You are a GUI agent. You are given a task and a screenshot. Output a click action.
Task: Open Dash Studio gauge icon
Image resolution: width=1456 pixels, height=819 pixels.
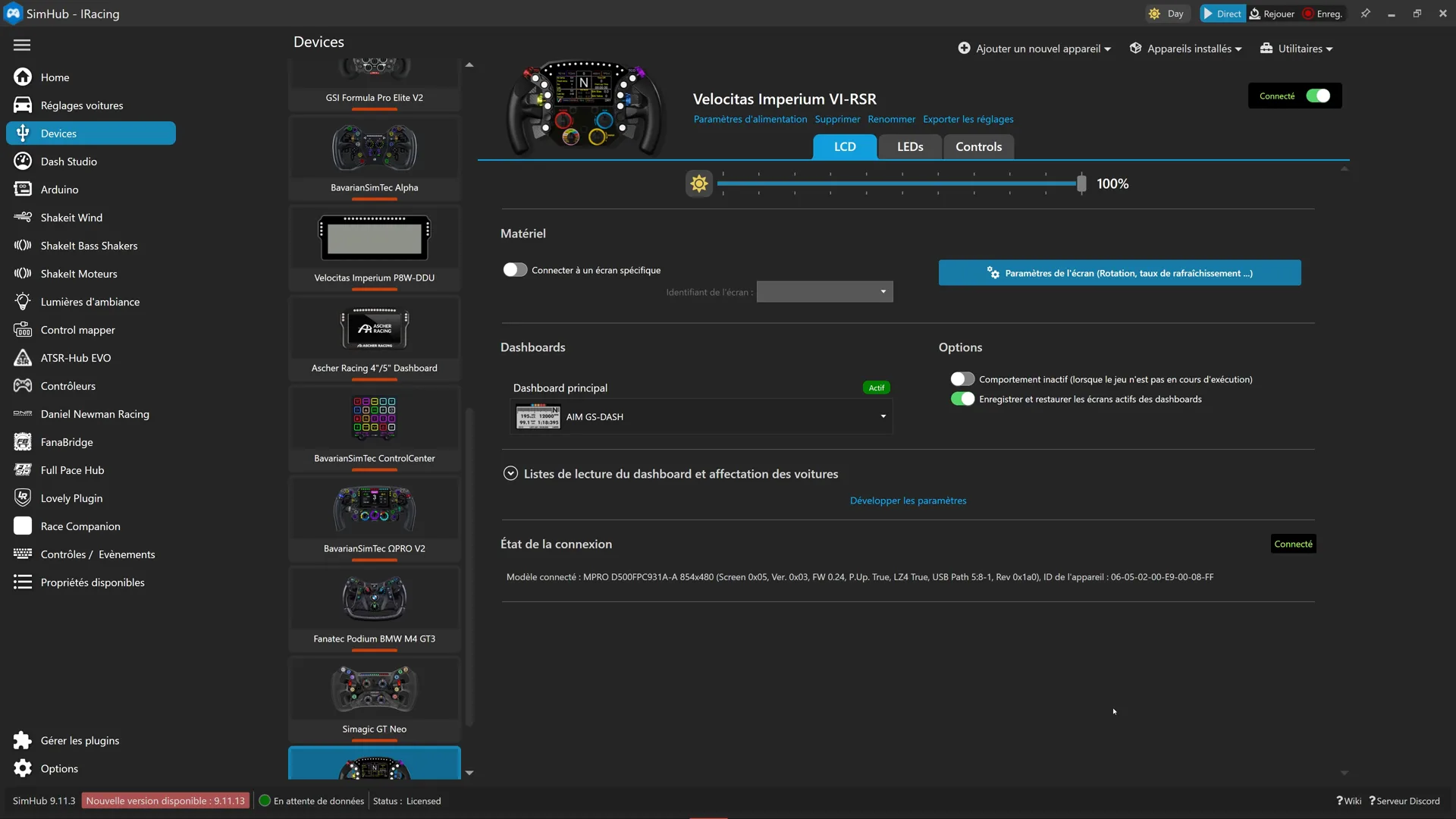click(23, 162)
